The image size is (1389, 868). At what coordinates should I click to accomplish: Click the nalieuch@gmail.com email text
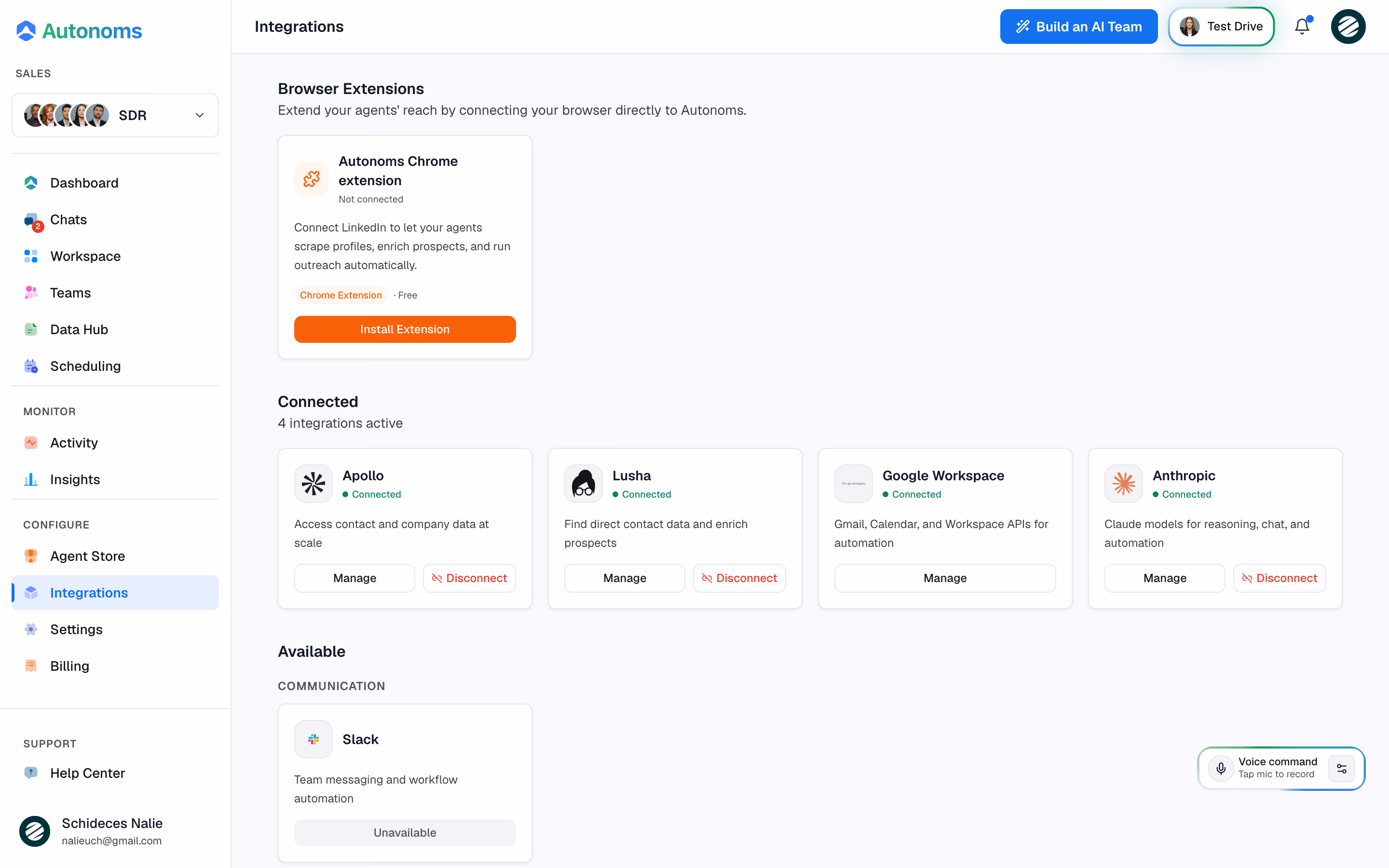pos(112,841)
